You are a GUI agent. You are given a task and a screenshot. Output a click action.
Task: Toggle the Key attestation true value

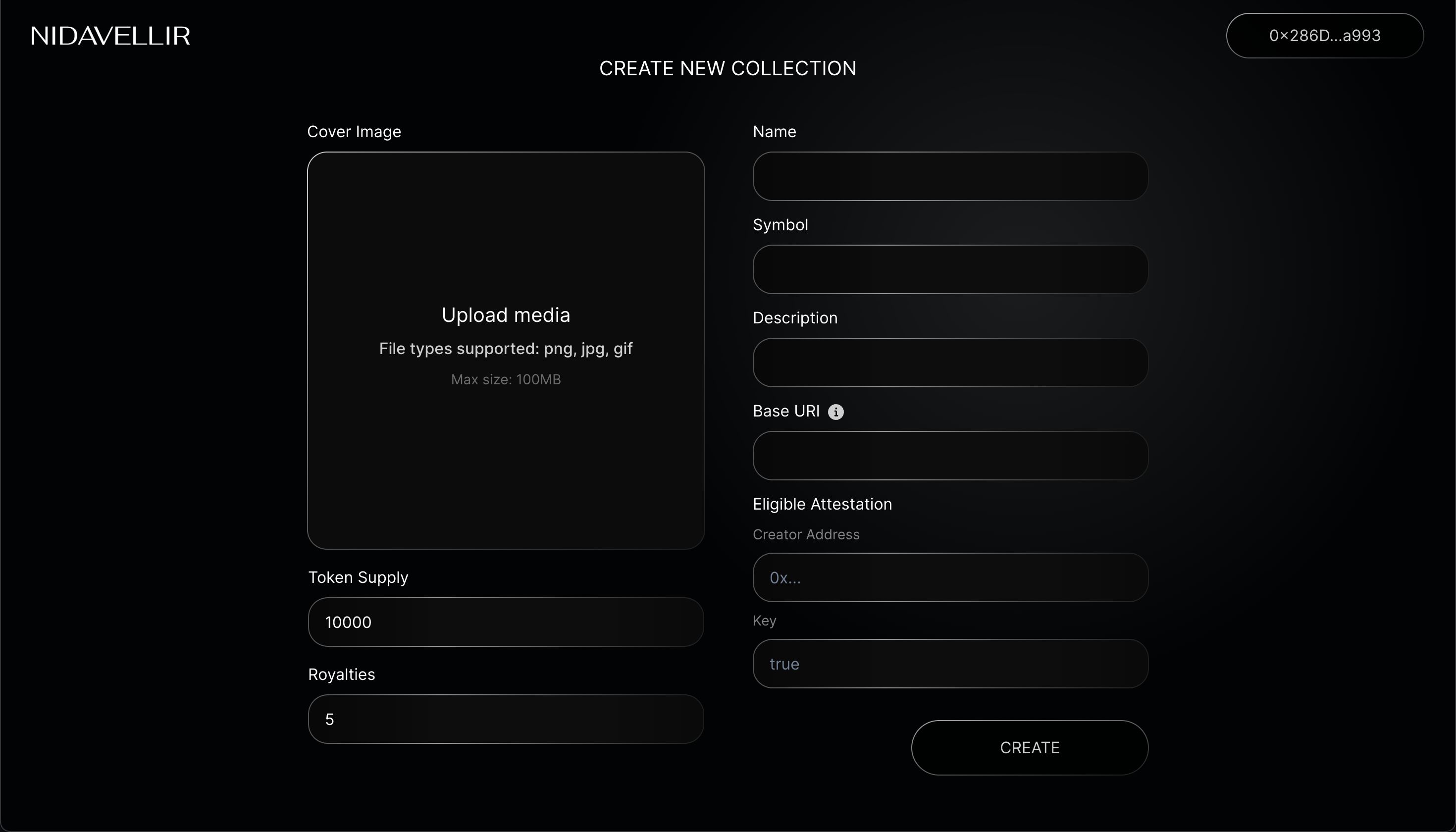[x=950, y=663]
